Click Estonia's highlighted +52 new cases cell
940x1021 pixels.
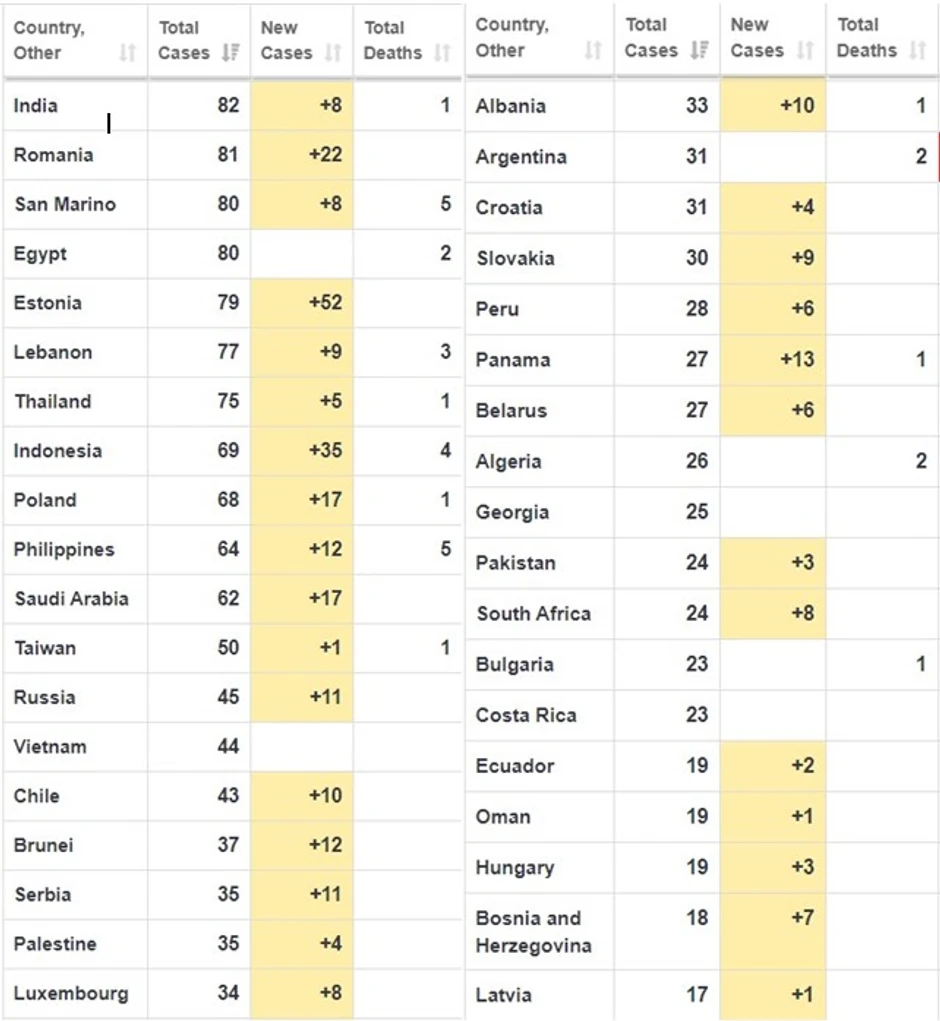point(302,303)
